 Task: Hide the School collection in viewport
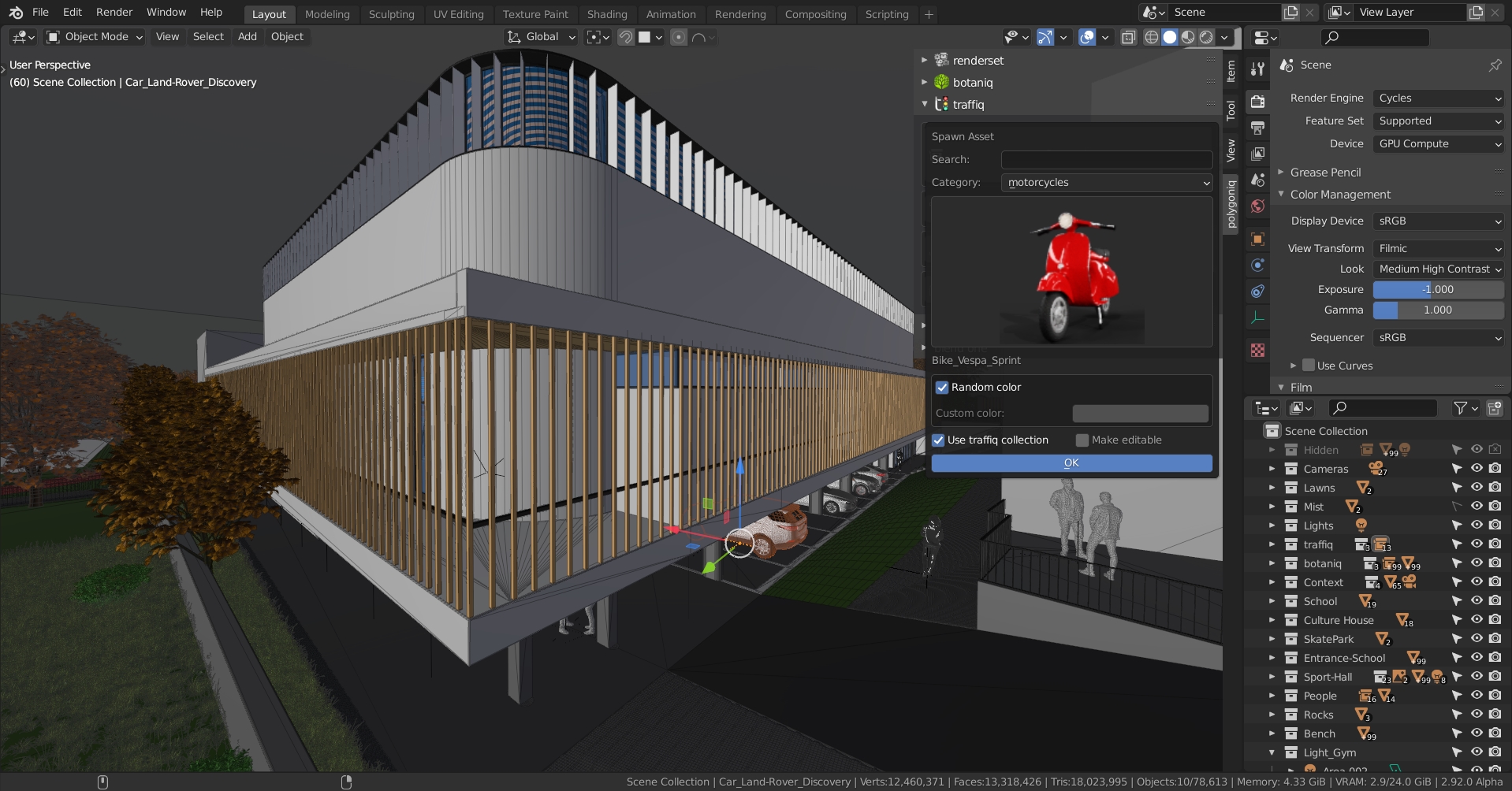point(1477,601)
